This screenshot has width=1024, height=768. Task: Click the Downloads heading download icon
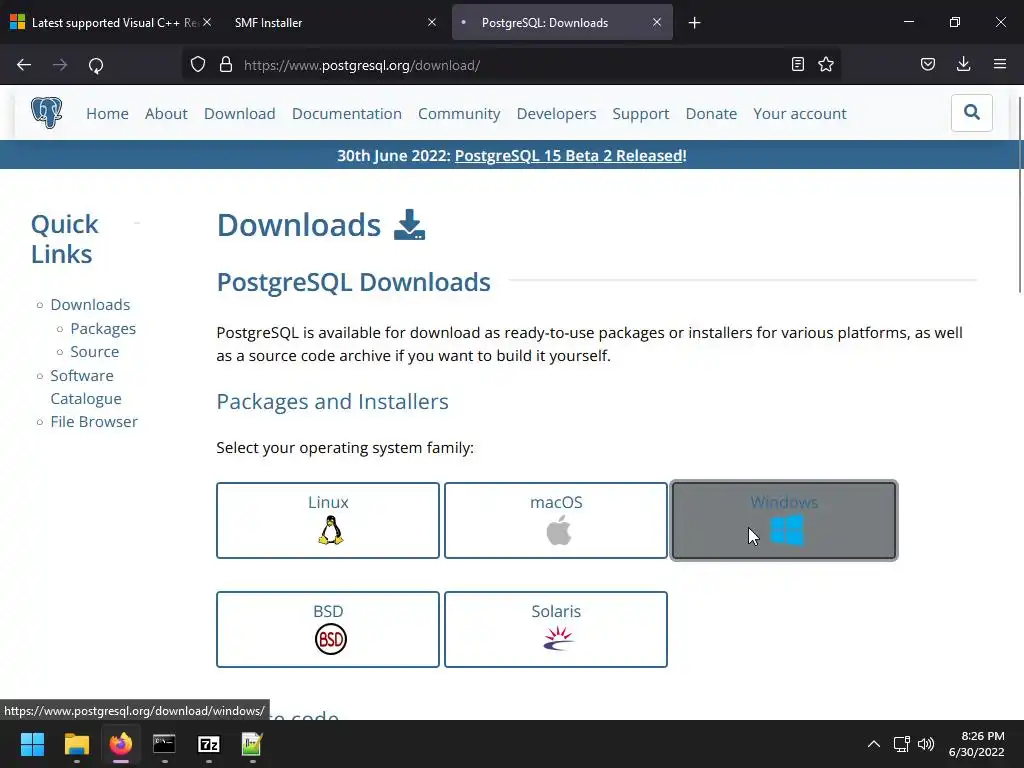pyautogui.click(x=409, y=225)
